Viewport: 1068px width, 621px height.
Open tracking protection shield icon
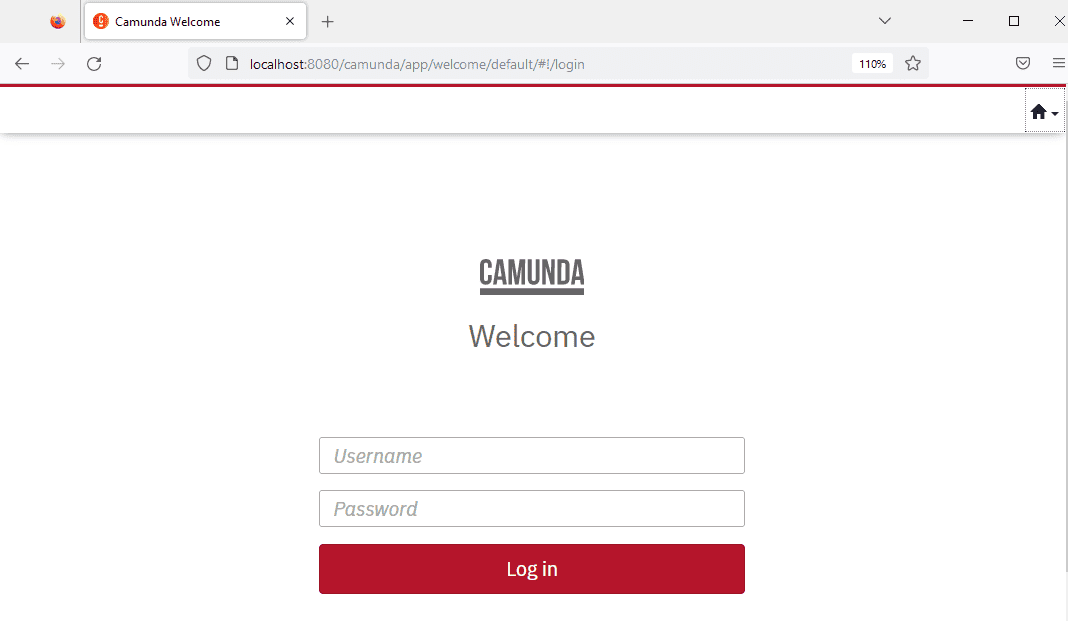tap(204, 64)
